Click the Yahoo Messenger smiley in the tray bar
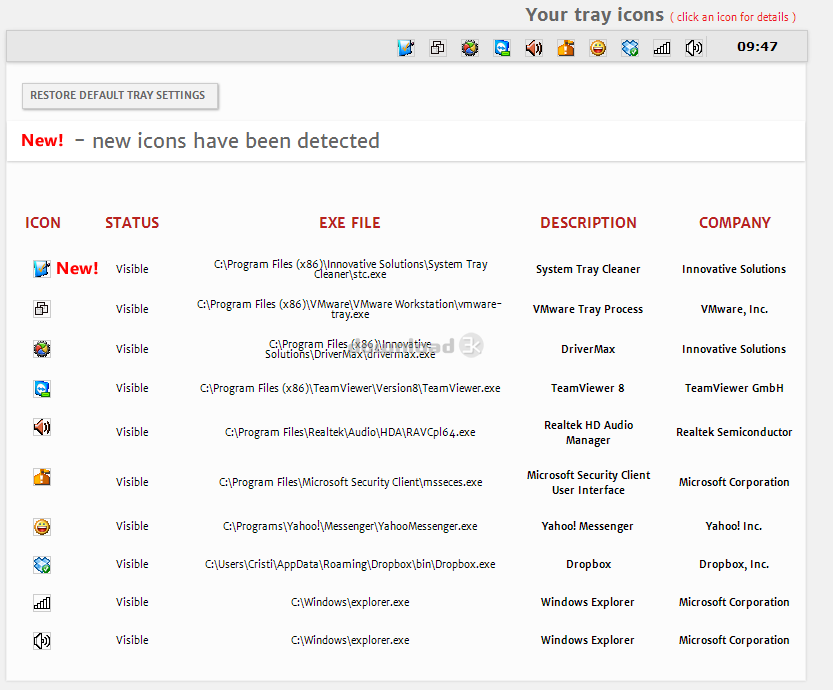Screen dimensions: 833x690 tap(598, 48)
